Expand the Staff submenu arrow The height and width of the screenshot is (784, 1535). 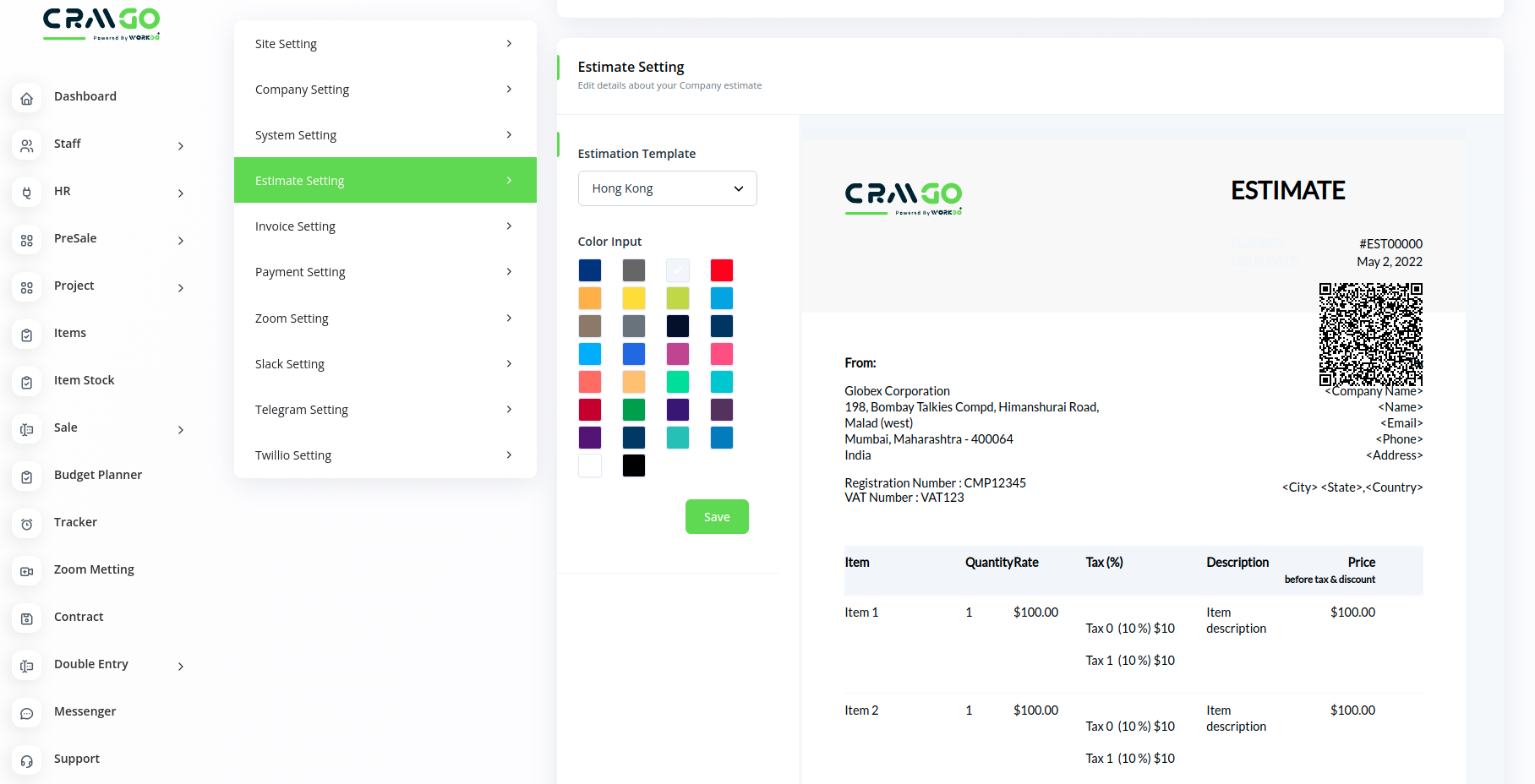pos(181,146)
